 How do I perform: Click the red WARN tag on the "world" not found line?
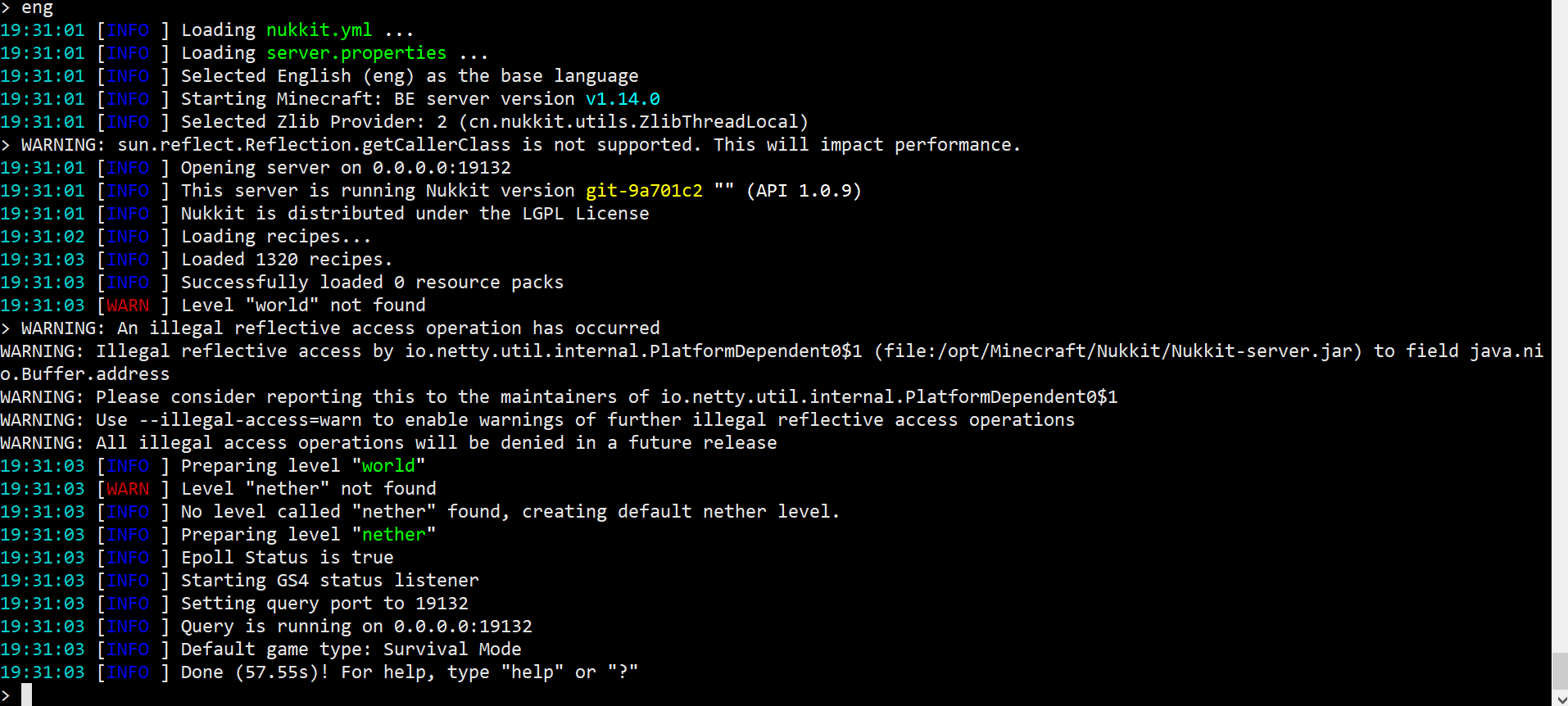[128, 305]
